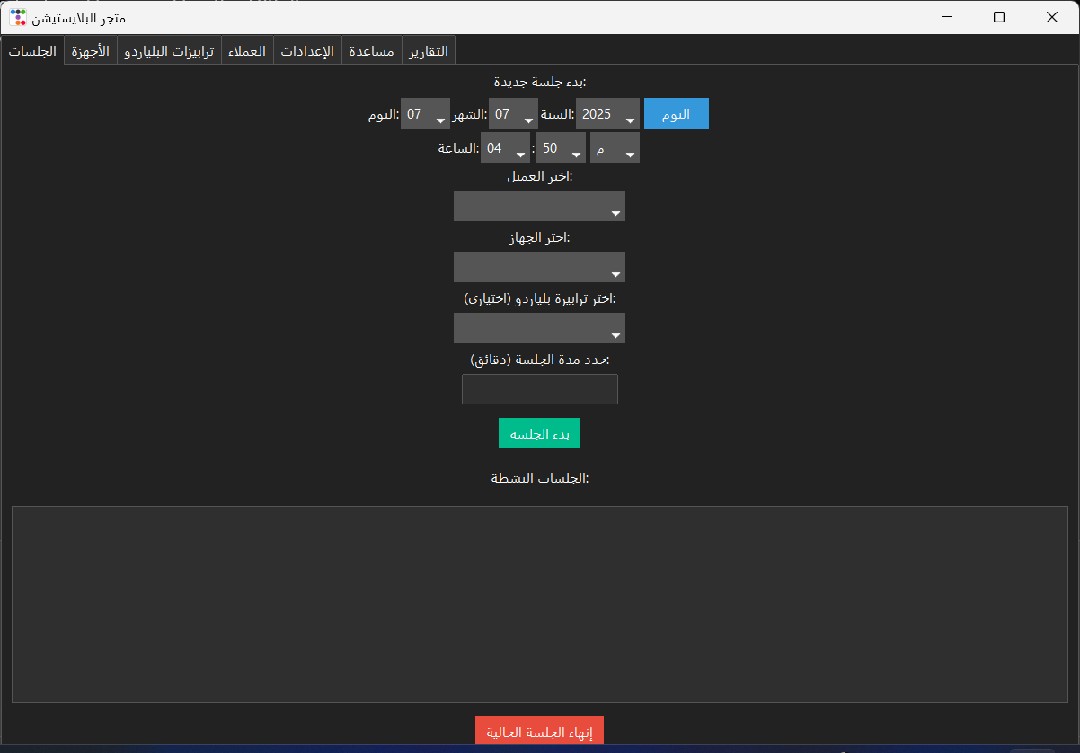1080x753 pixels.
Task: Expand the year dropdown showing 2025
Action: pos(608,115)
